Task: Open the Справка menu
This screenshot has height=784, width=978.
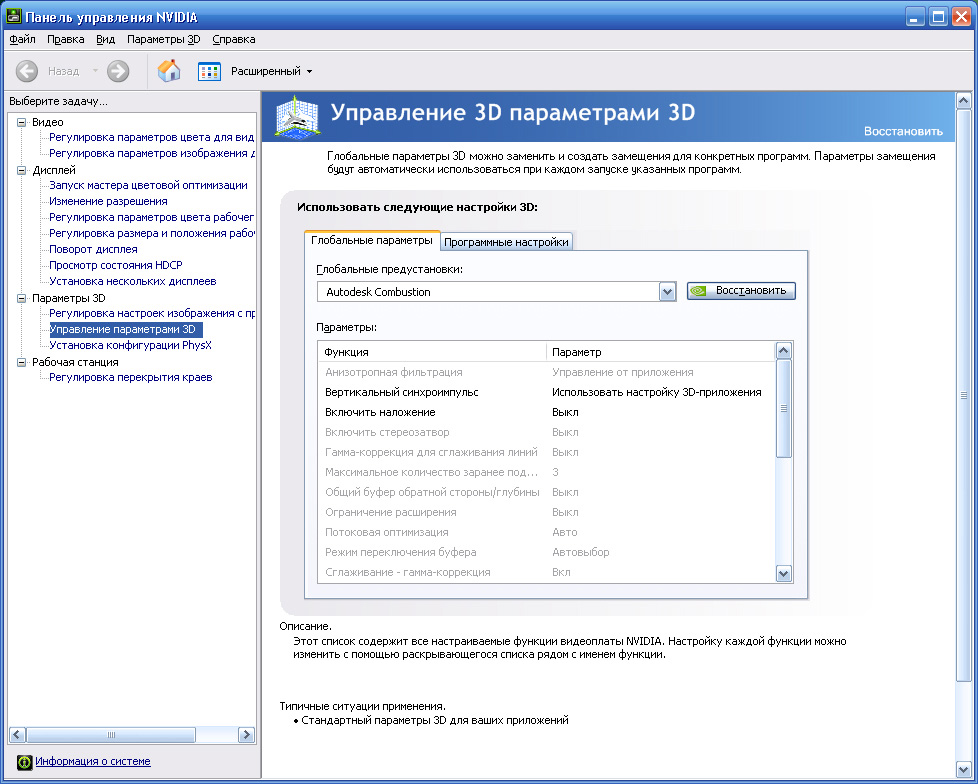Action: tap(233, 39)
